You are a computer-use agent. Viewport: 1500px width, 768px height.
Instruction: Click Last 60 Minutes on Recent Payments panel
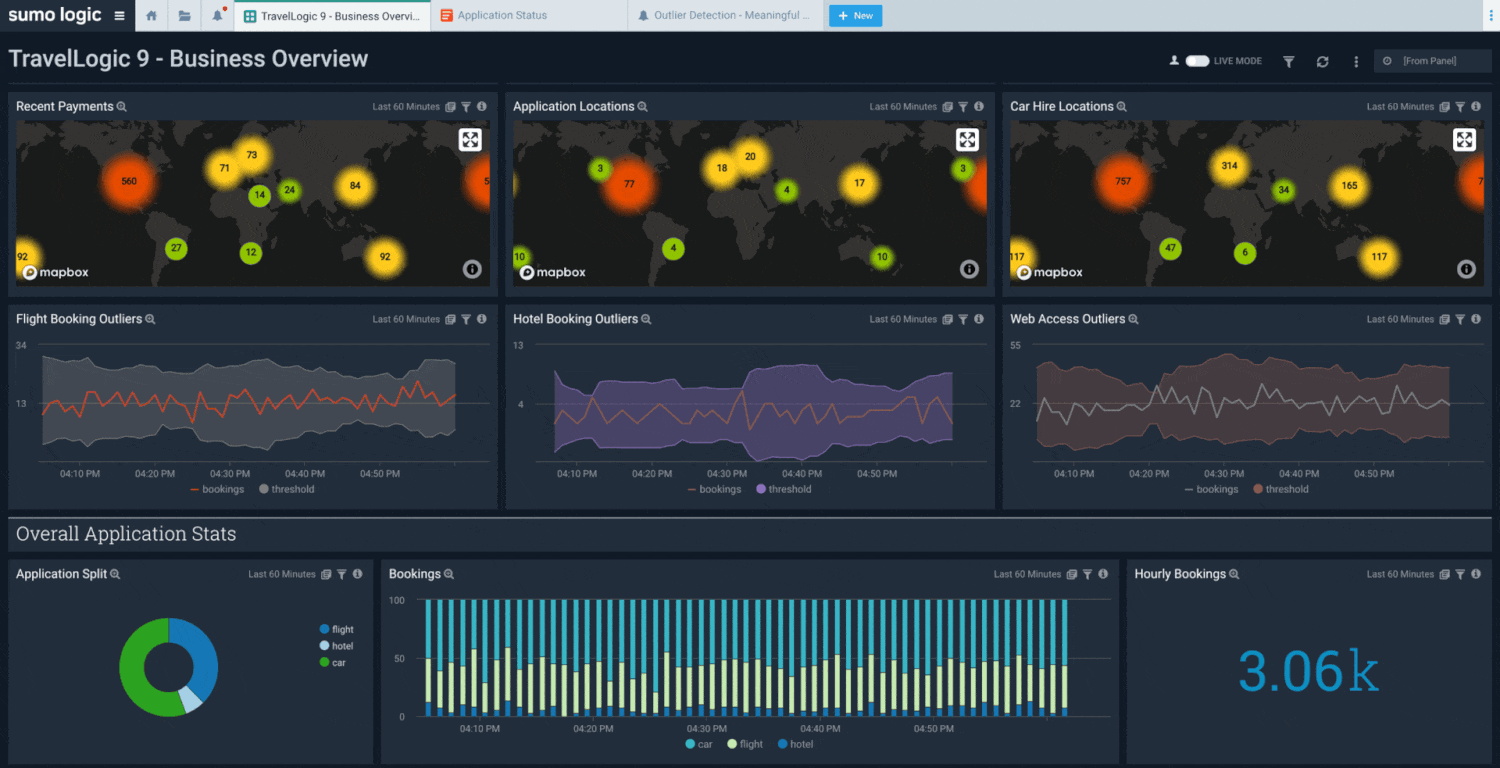coord(406,107)
